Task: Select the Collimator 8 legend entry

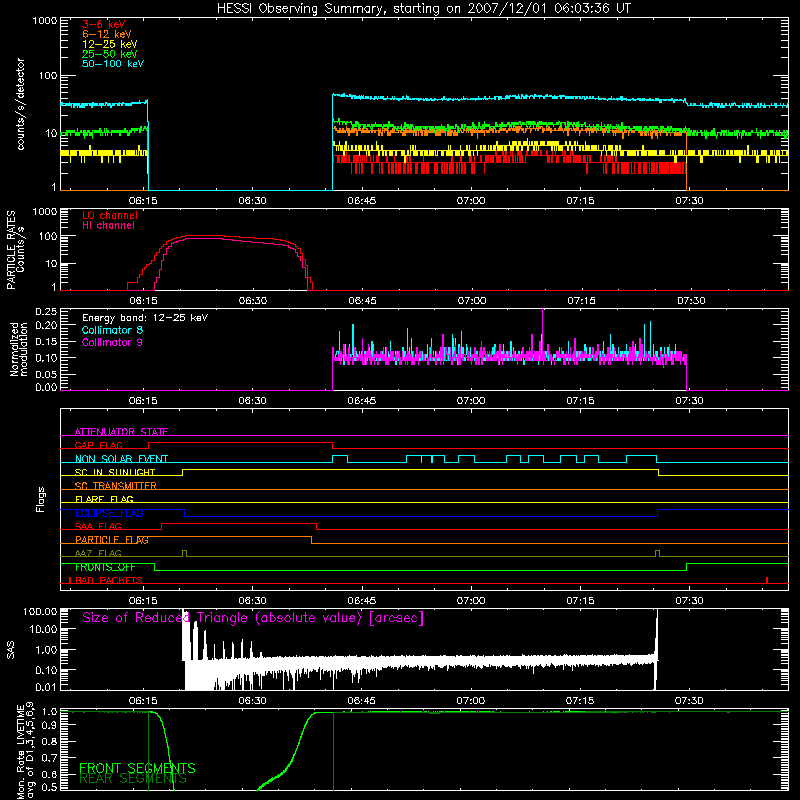Action: (112, 330)
